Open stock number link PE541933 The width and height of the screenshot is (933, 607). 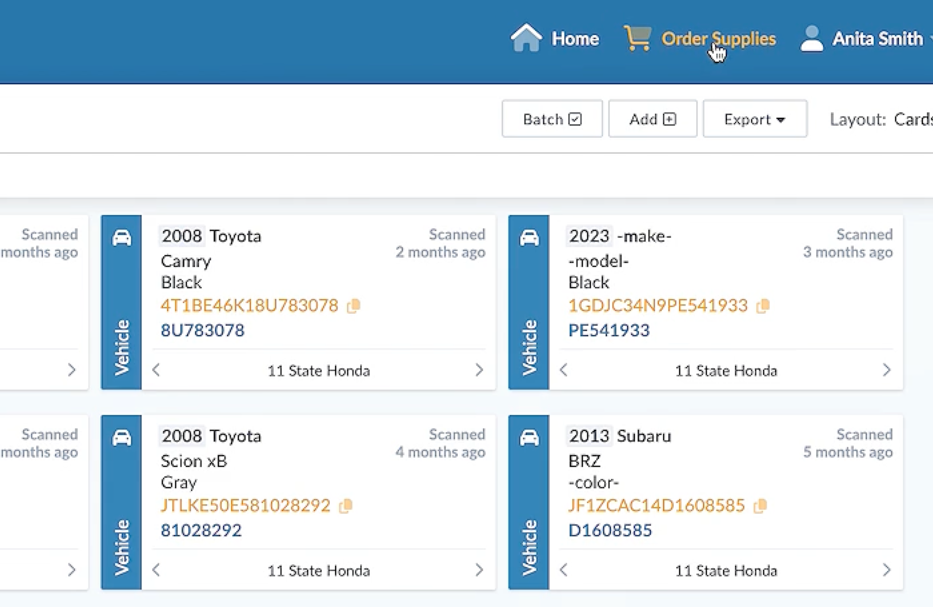point(609,330)
